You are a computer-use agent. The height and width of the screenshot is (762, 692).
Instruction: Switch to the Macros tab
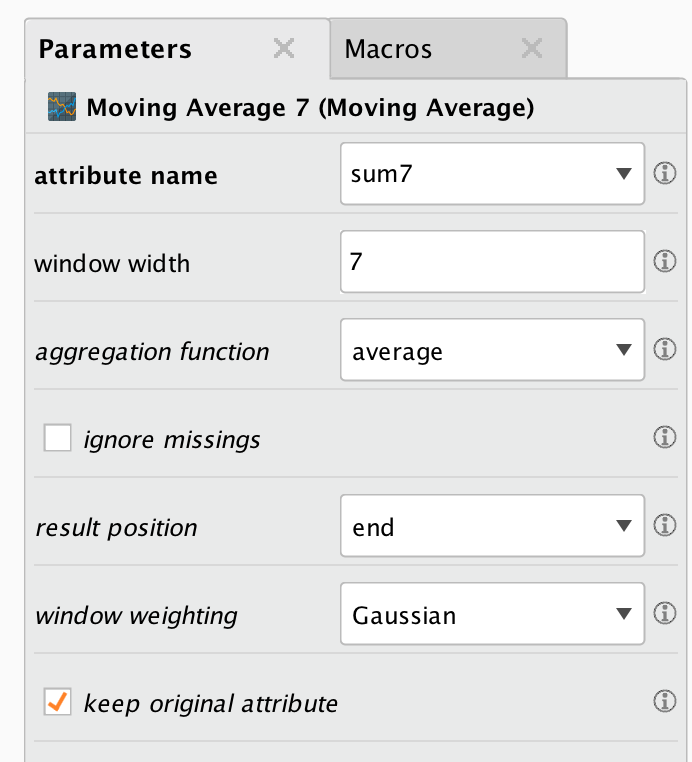(x=388, y=49)
